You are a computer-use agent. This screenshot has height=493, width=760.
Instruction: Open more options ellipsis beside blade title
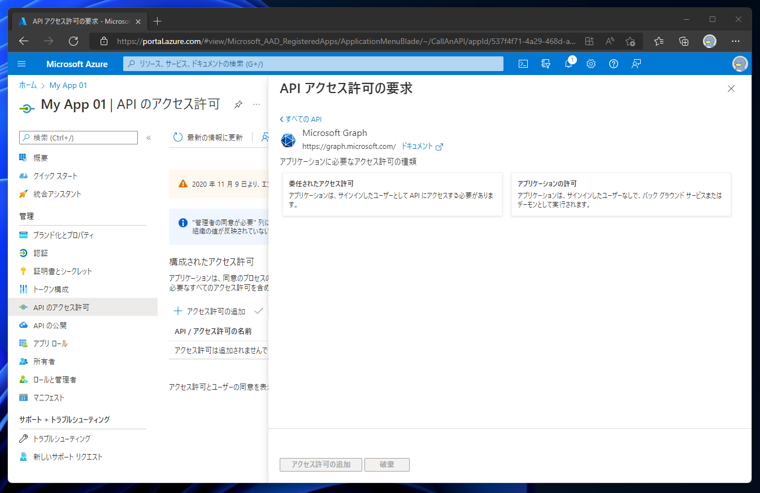pyautogui.click(x=256, y=104)
